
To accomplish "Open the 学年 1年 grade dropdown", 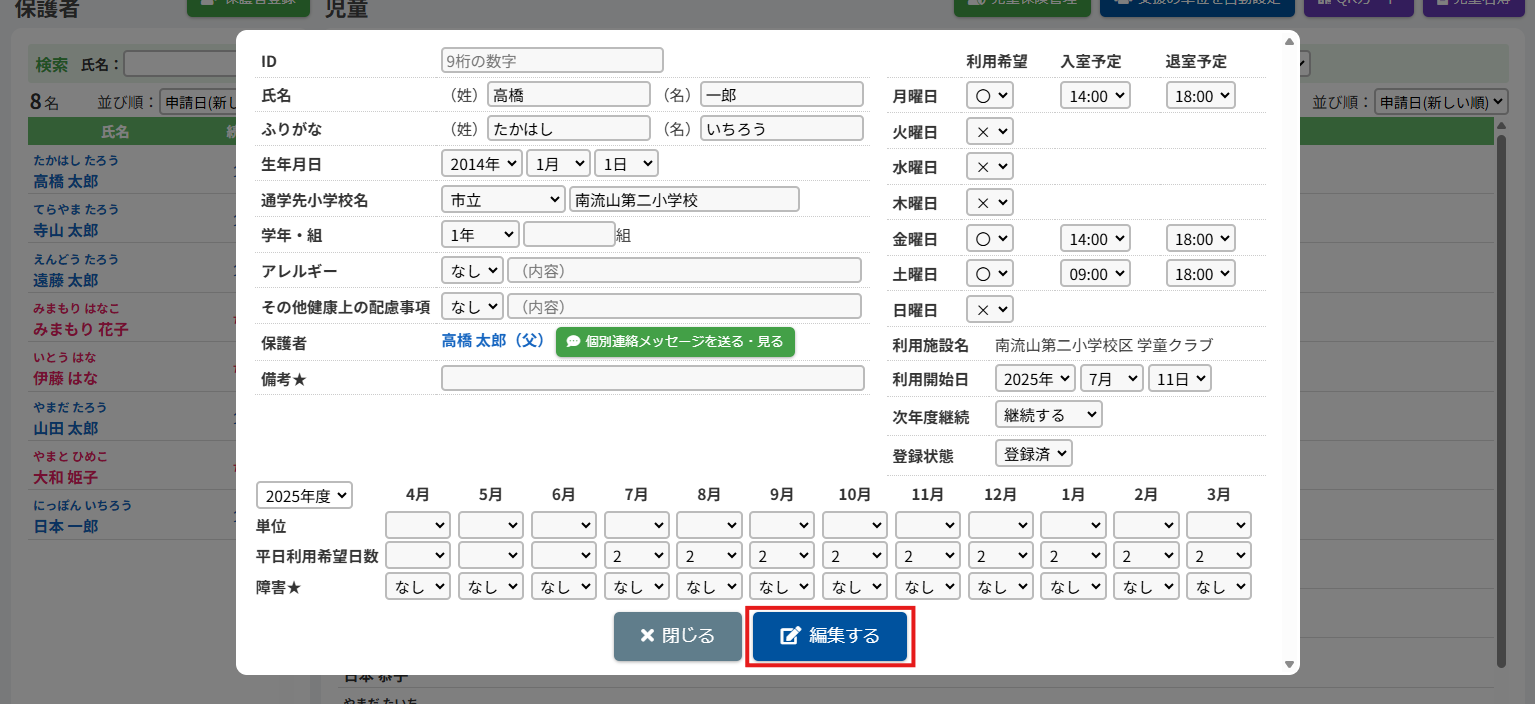I will [479, 234].
